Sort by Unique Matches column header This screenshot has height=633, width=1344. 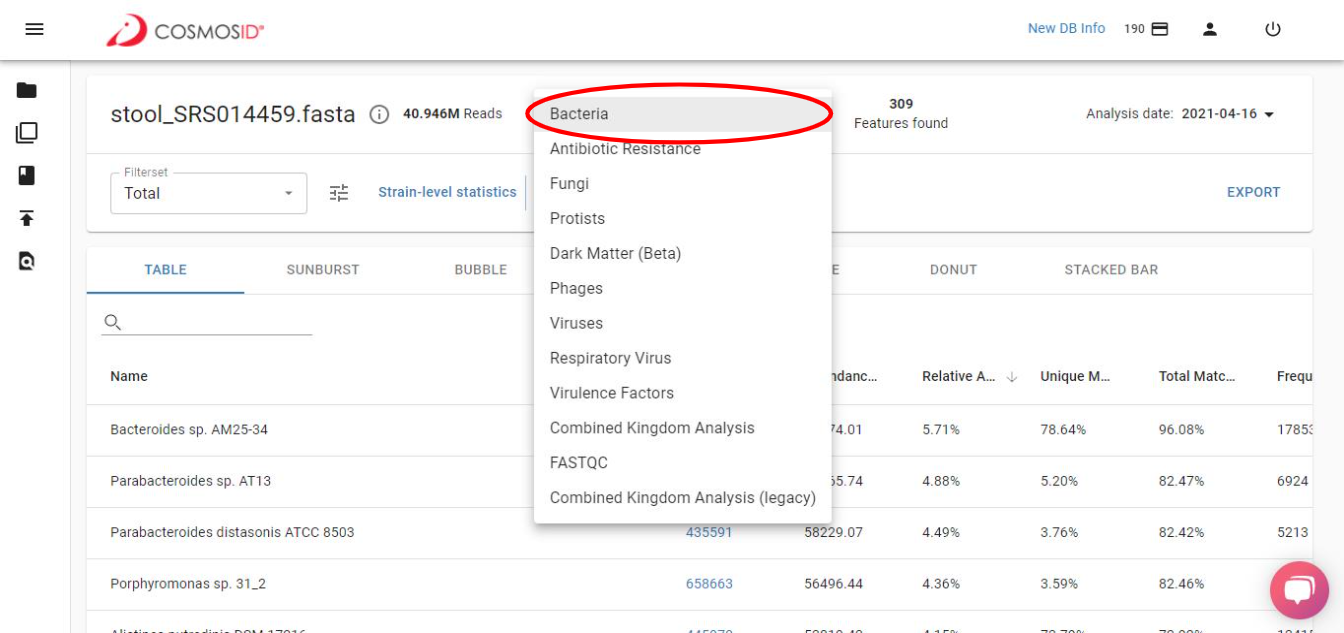coord(1076,376)
